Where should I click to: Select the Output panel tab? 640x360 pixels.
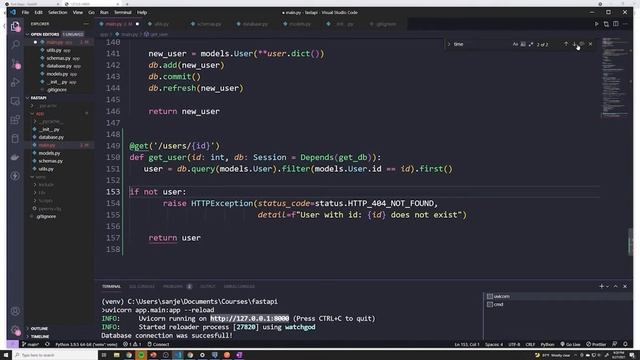coord(207,287)
